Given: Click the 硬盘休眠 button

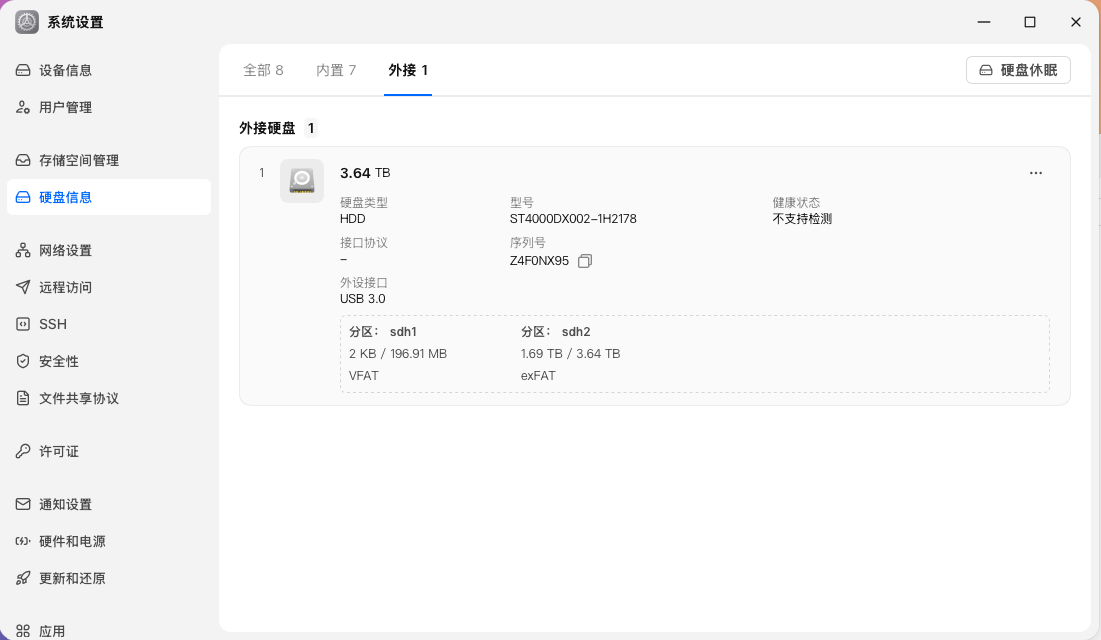Looking at the screenshot, I should (x=1018, y=70).
